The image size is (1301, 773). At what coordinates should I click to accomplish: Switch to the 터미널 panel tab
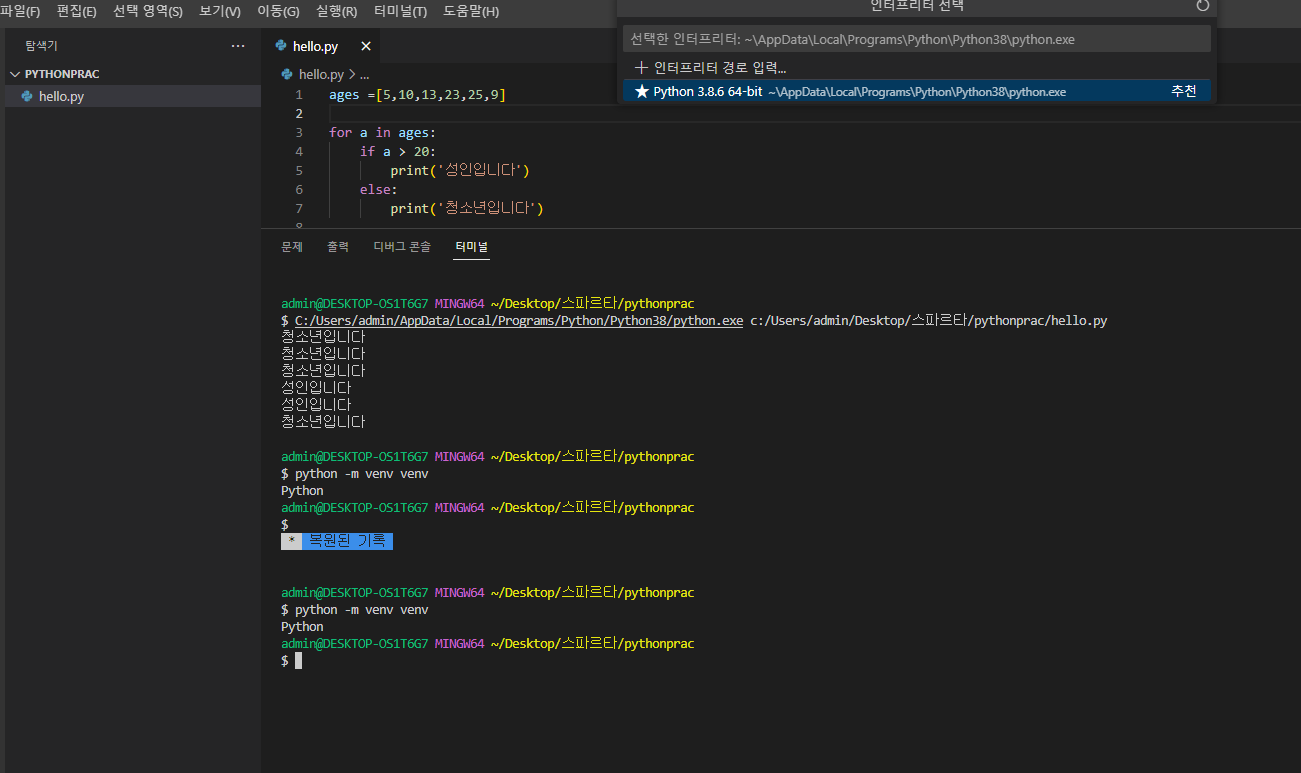pyautogui.click(x=472, y=246)
